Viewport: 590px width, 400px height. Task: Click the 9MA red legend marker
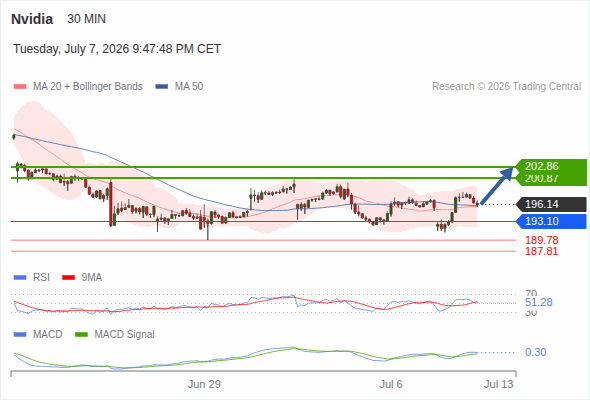68,278
